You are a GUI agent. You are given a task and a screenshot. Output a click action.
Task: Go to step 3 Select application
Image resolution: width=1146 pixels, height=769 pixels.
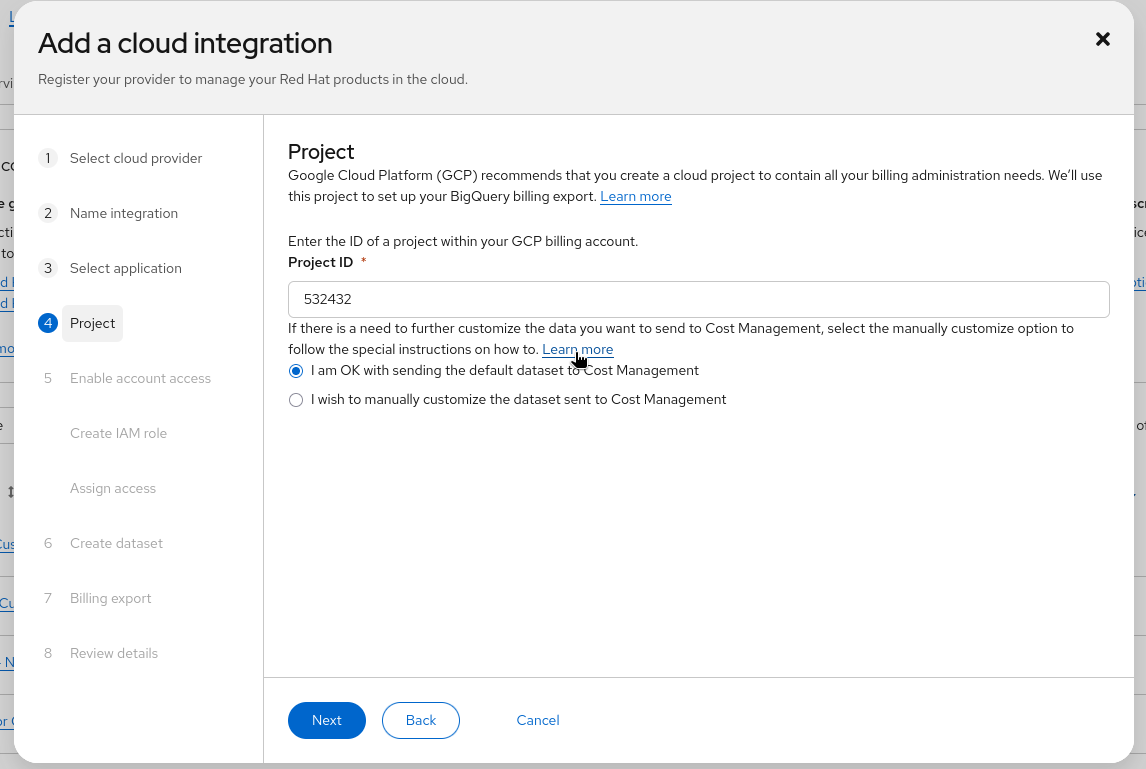[x=125, y=268]
